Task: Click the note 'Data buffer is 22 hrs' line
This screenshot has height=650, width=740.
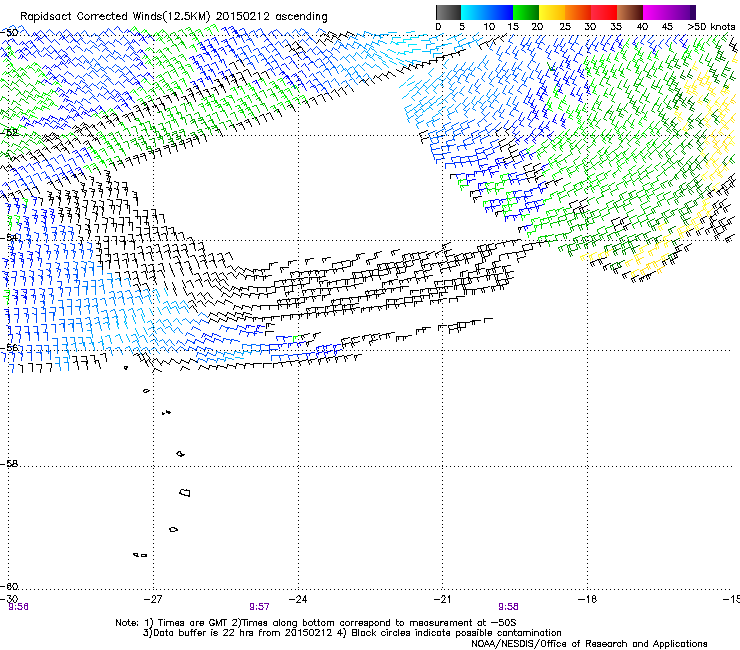Action: [352, 633]
